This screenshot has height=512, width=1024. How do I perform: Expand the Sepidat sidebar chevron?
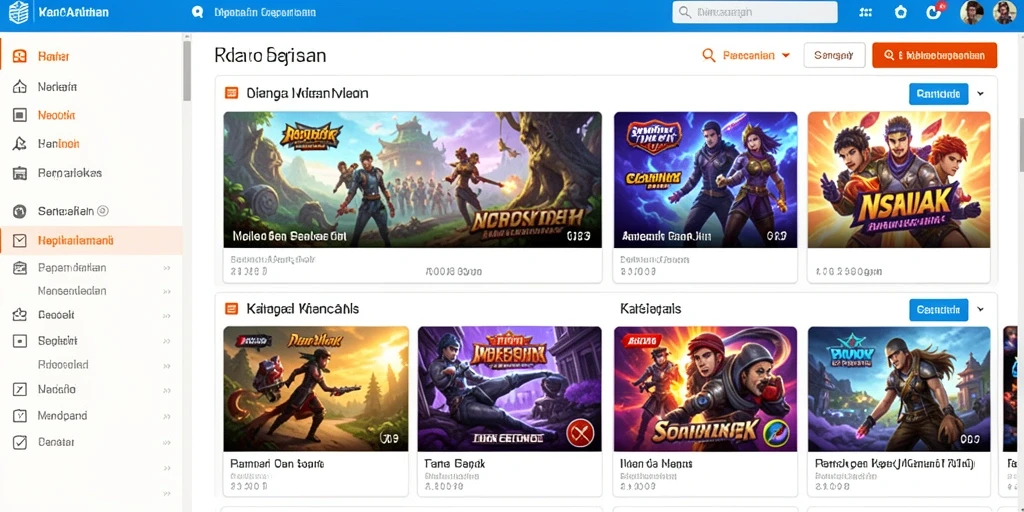click(167, 341)
